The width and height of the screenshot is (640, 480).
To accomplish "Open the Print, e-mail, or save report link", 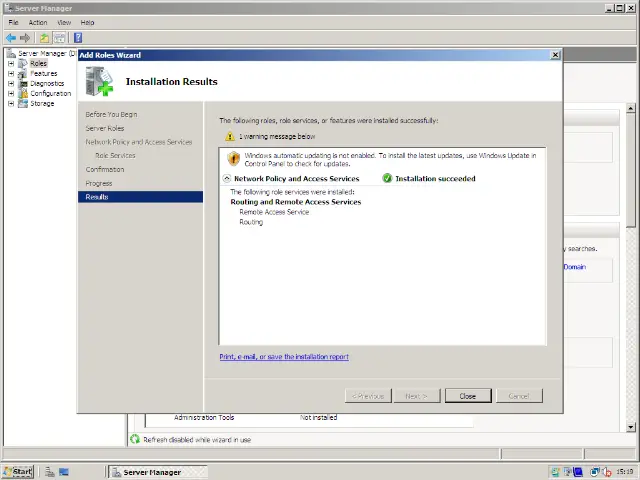I will point(284,357).
